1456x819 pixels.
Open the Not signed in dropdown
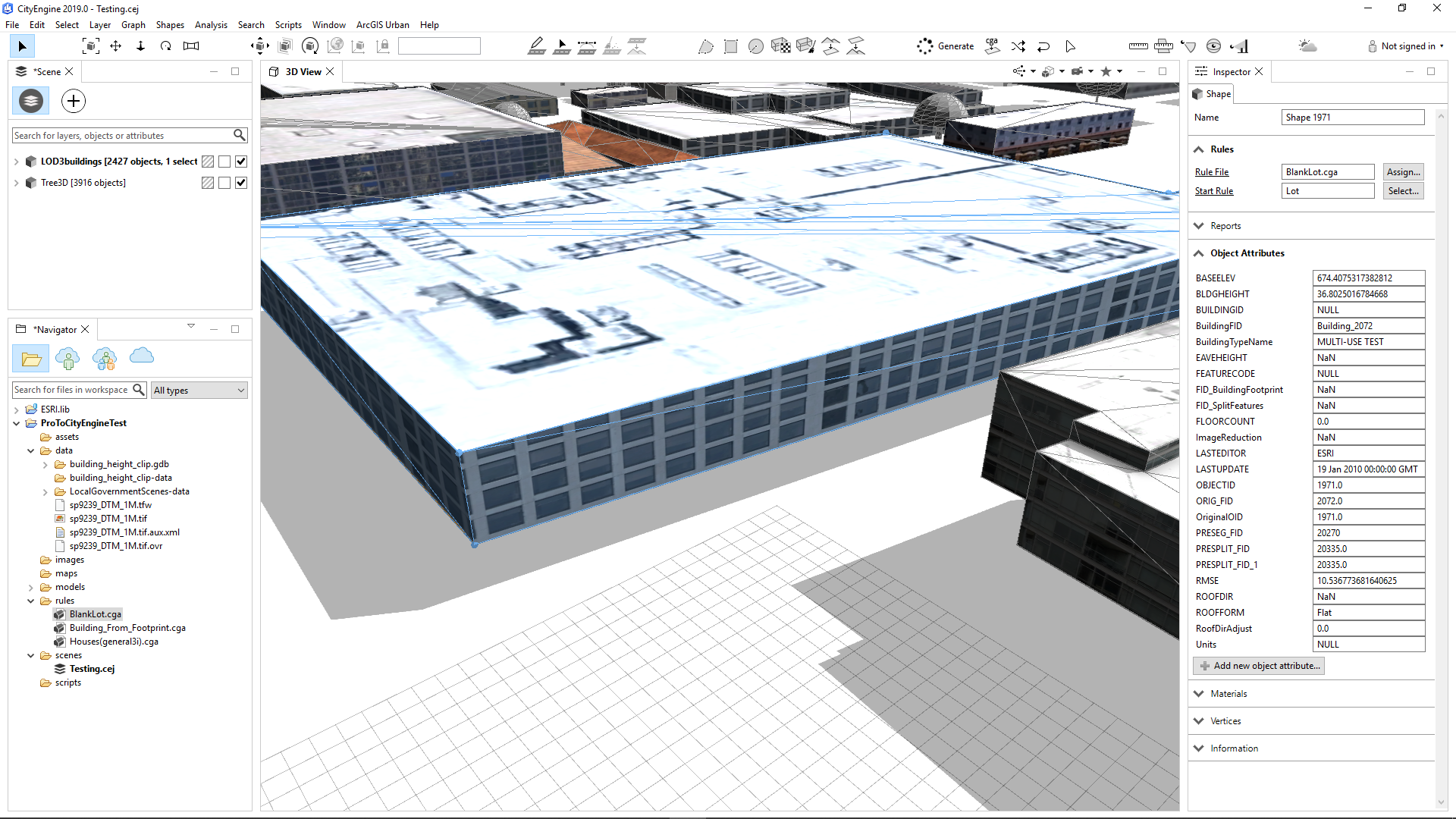click(x=1407, y=46)
